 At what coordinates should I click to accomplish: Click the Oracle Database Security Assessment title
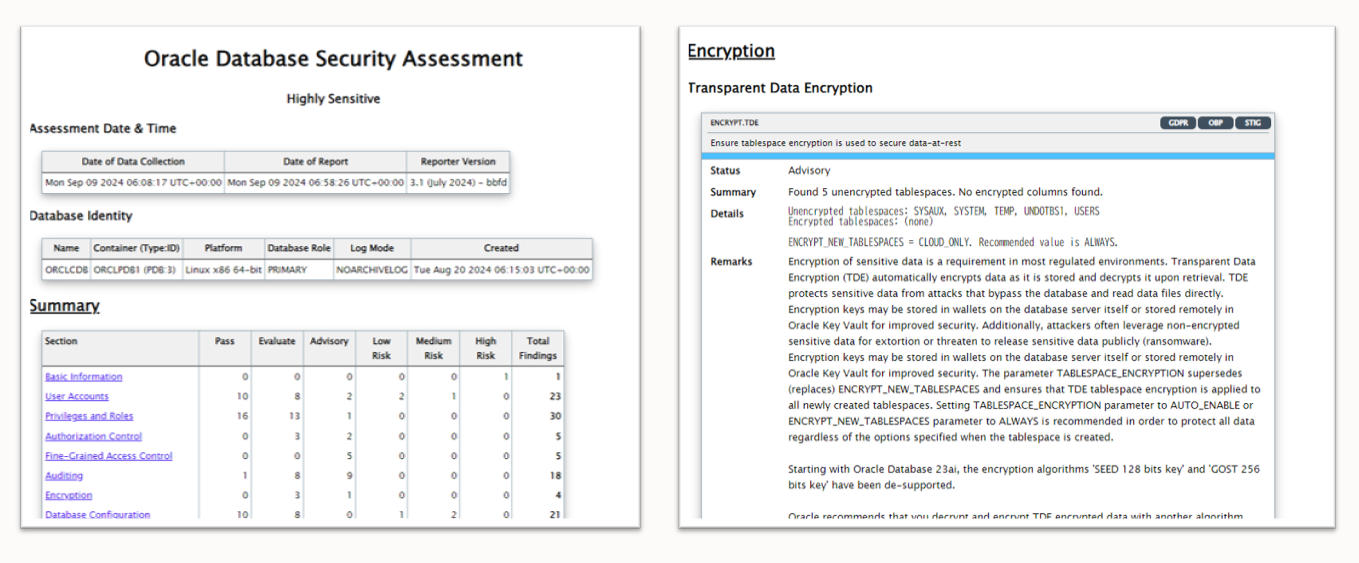pos(333,59)
